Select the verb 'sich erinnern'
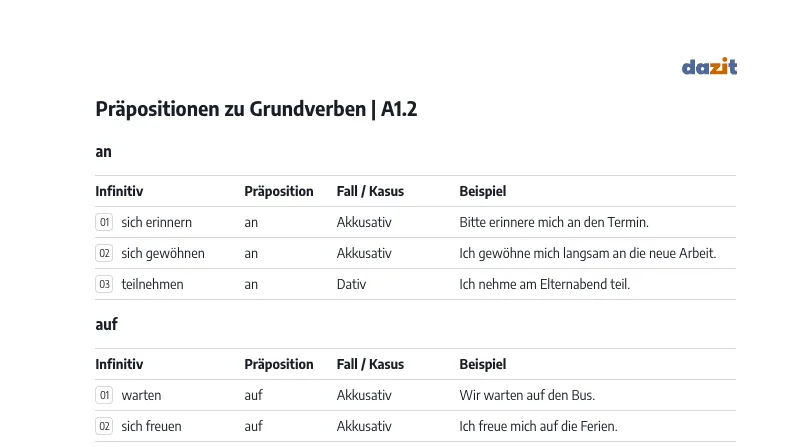 [x=156, y=222]
